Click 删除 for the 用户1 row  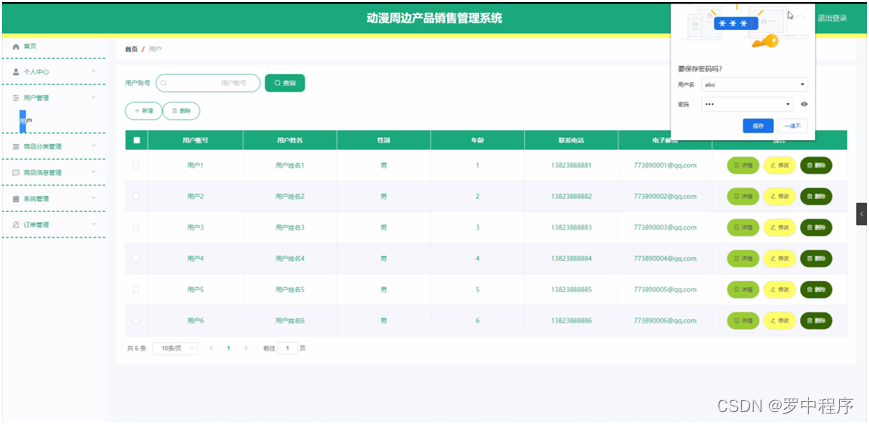(816, 165)
